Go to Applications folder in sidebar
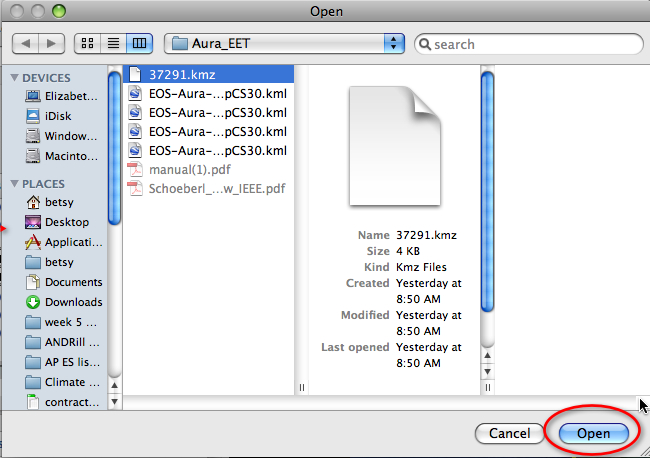650x458 pixels. point(70,242)
